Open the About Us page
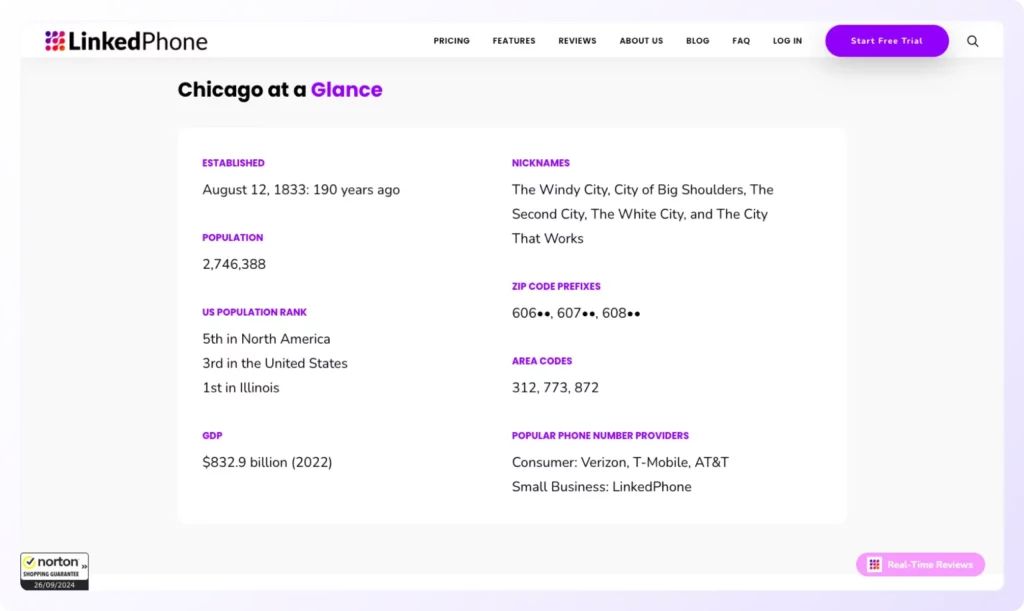Image resolution: width=1024 pixels, height=611 pixels. tap(641, 41)
